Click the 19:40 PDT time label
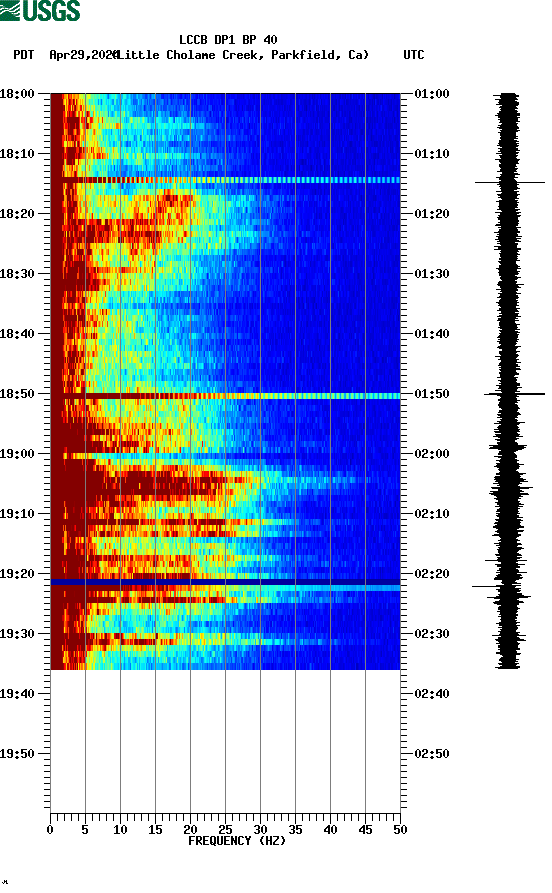Viewport: 552px width, 893px height. click(x=17, y=694)
